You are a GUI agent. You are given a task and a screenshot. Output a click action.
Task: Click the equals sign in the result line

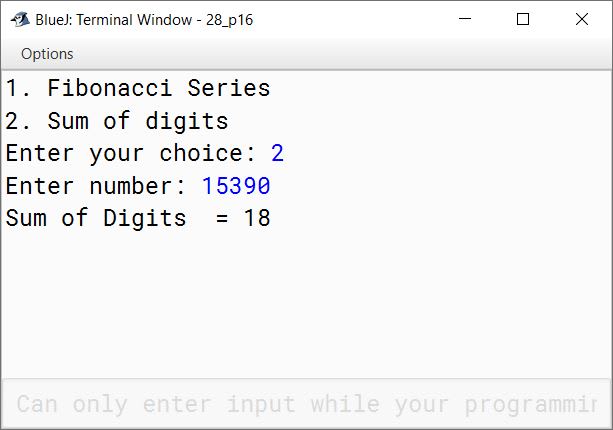(x=222, y=219)
